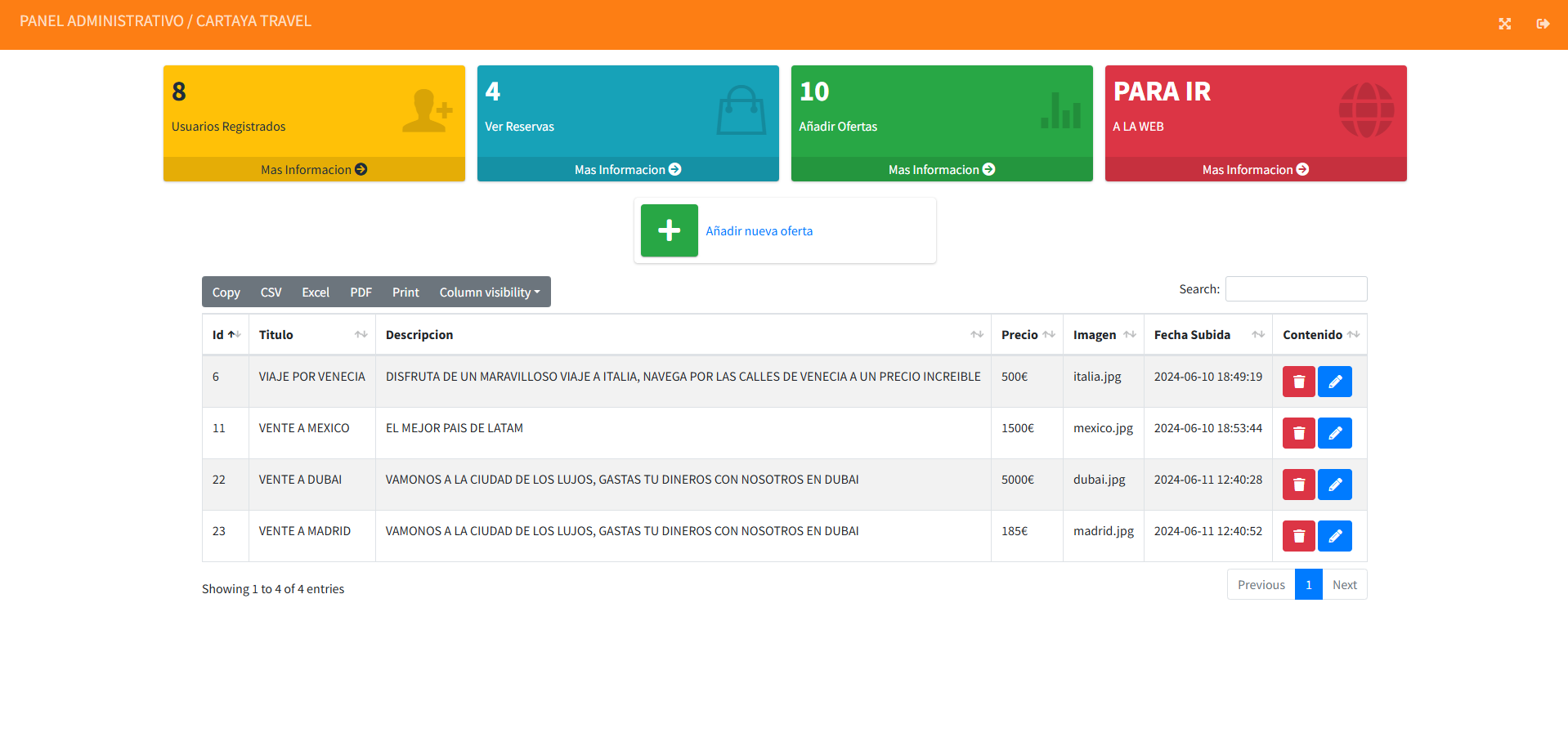Sort table by Imagen column
This screenshot has height=737, width=1568.
pyautogui.click(x=1104, y=335)
